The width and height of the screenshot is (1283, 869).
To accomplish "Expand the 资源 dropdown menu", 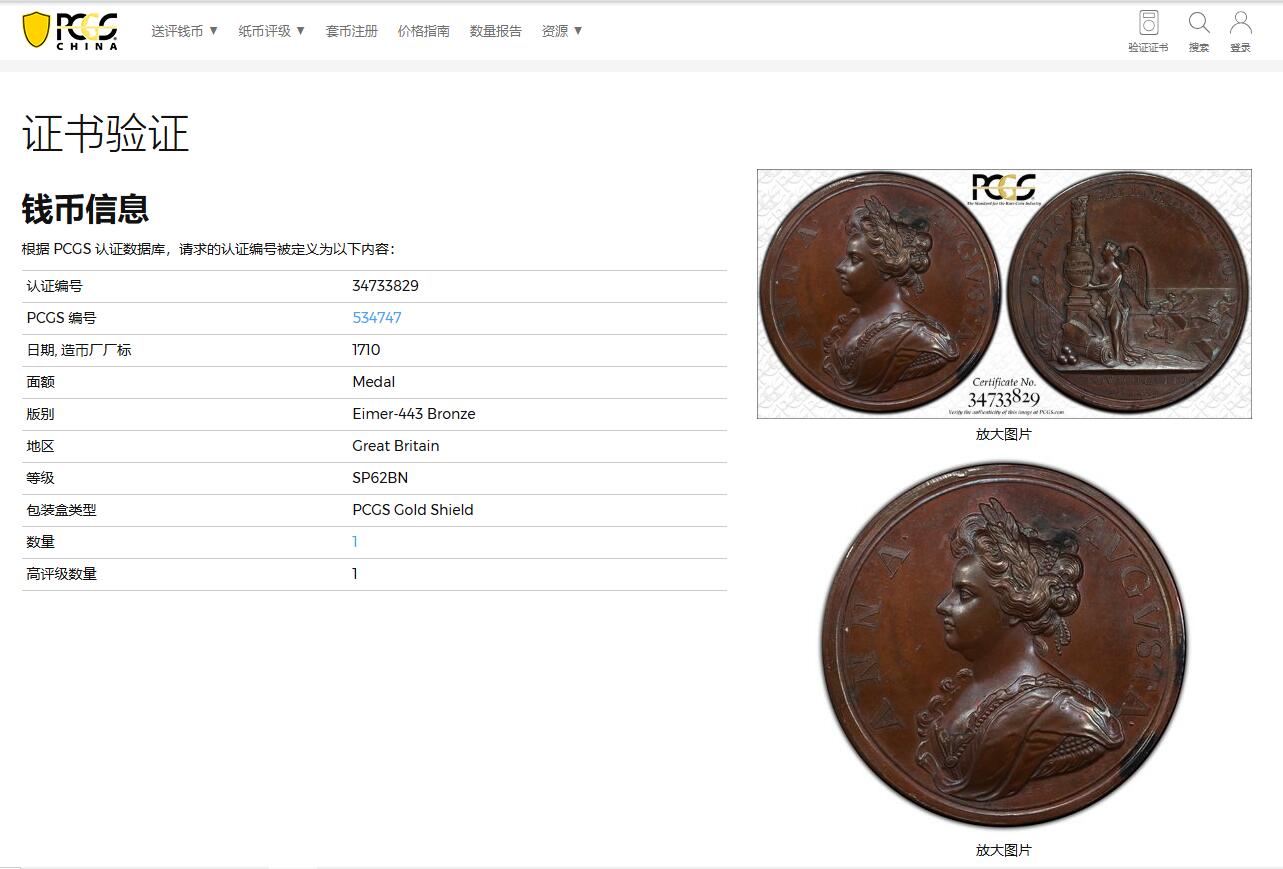I will [x=562, y=31].
